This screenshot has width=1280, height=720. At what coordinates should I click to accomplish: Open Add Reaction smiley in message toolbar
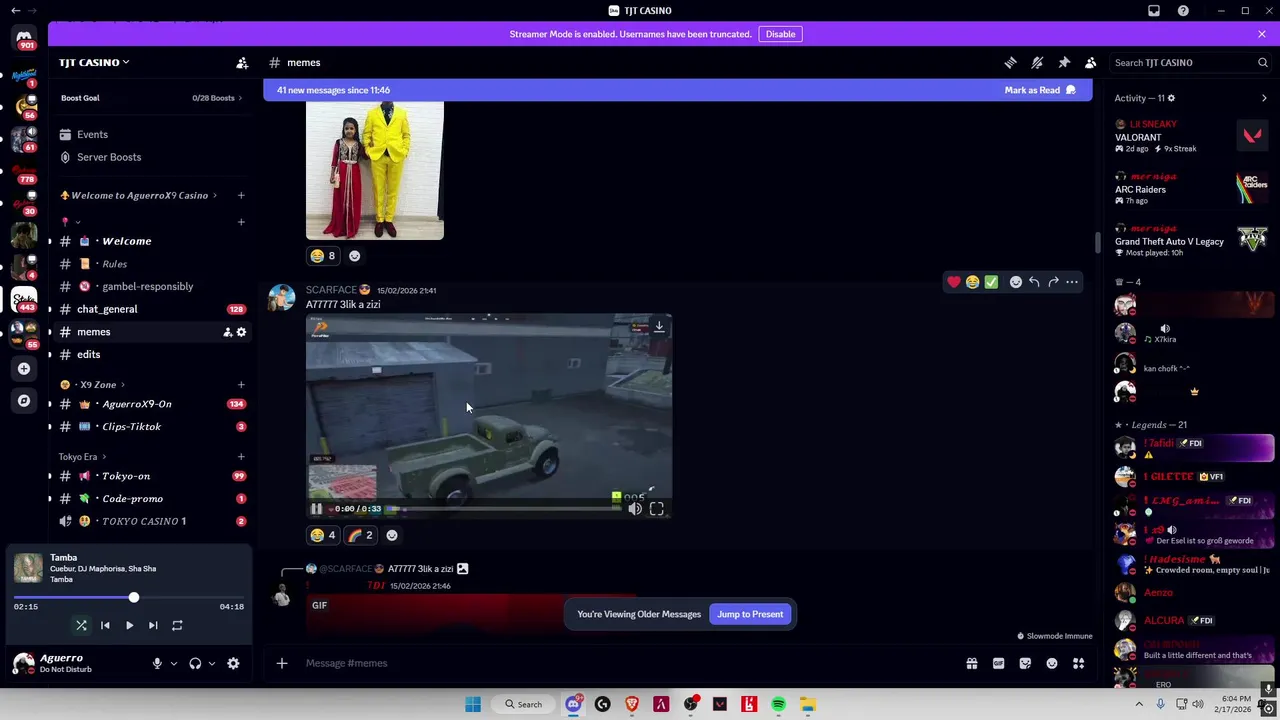[1016, 282]
